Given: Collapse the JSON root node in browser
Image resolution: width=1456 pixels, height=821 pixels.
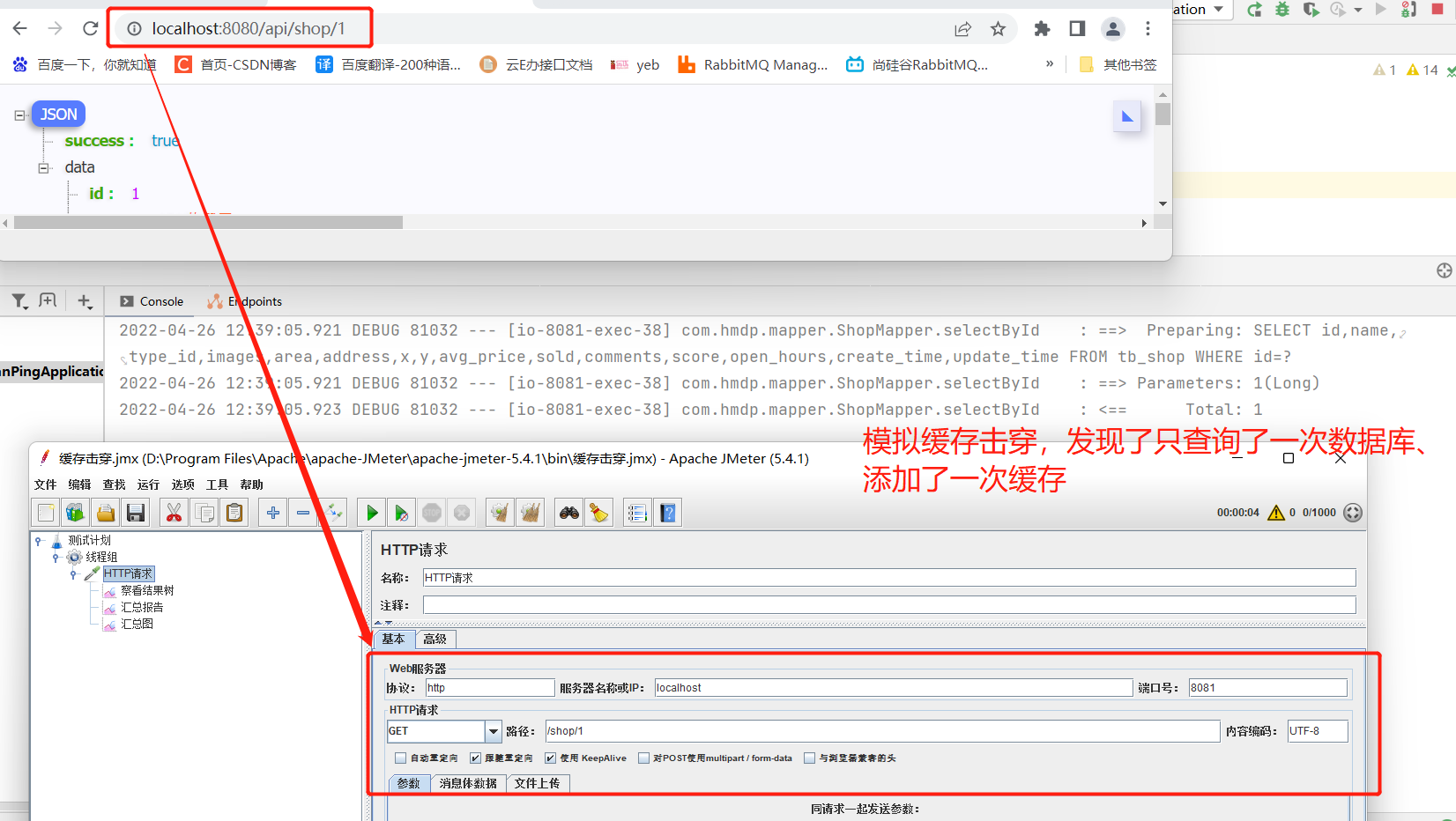Looking at the screenshot, I should coord(19,115).
